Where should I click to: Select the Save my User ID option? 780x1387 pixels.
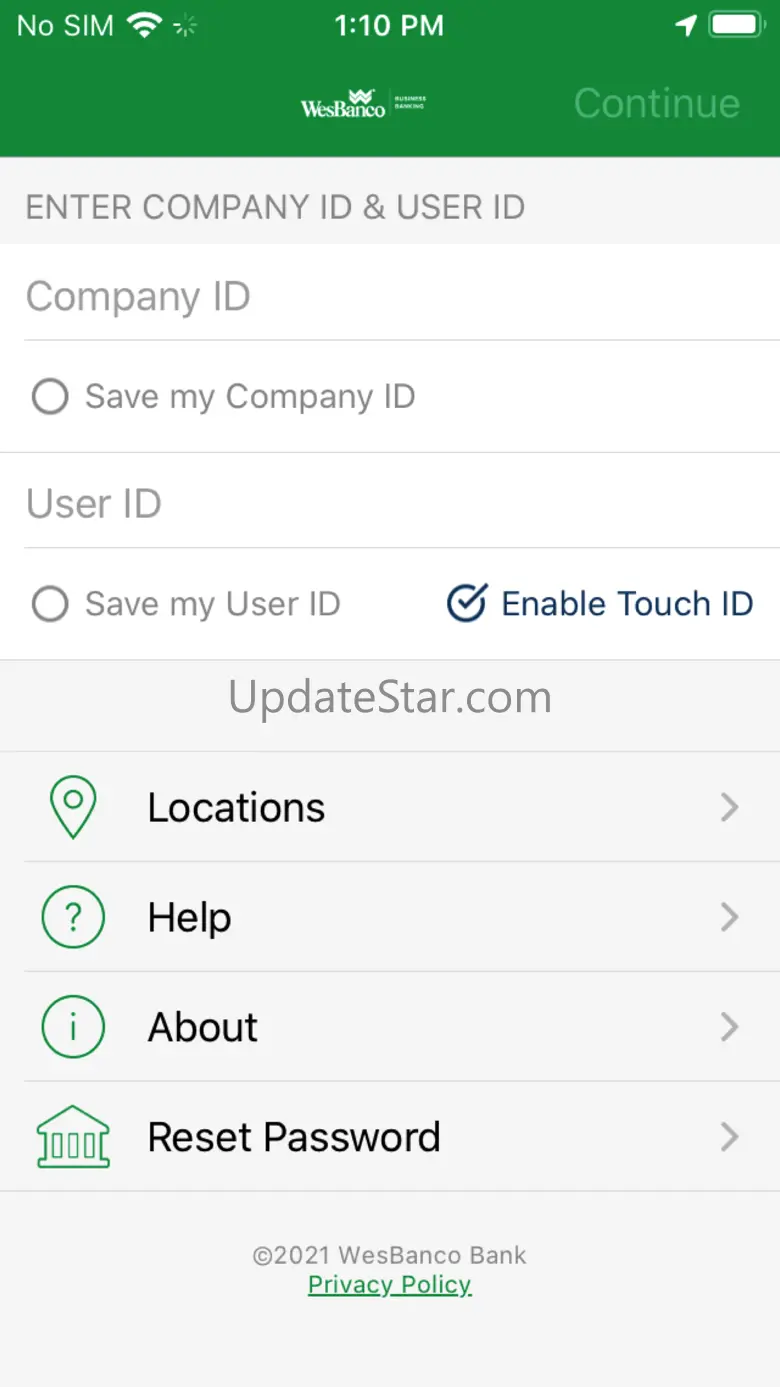coord(50,604)
